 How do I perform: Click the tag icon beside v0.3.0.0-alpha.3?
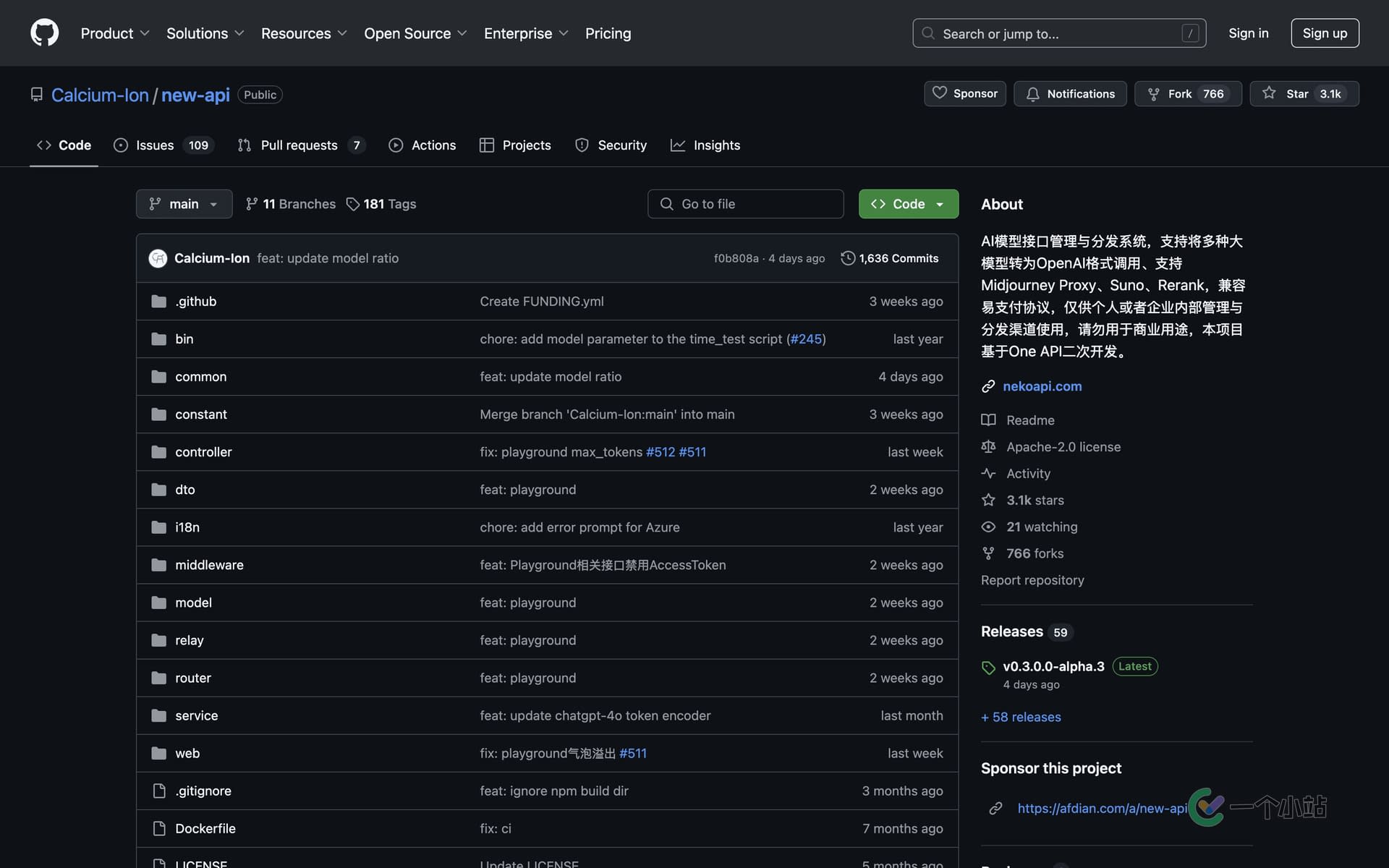tap(988, 668)
